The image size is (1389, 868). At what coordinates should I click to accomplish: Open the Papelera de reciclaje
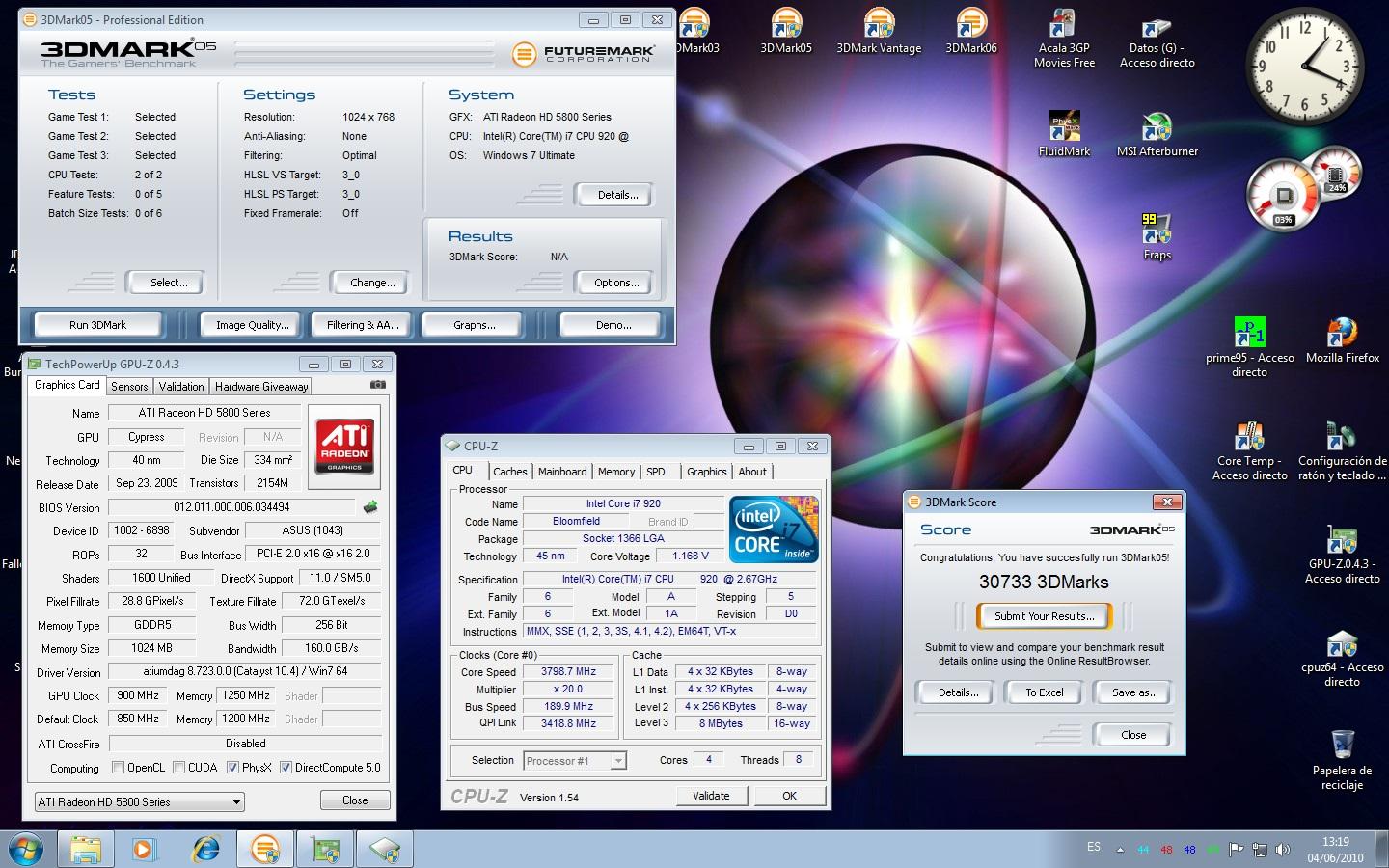[1342, 760]
